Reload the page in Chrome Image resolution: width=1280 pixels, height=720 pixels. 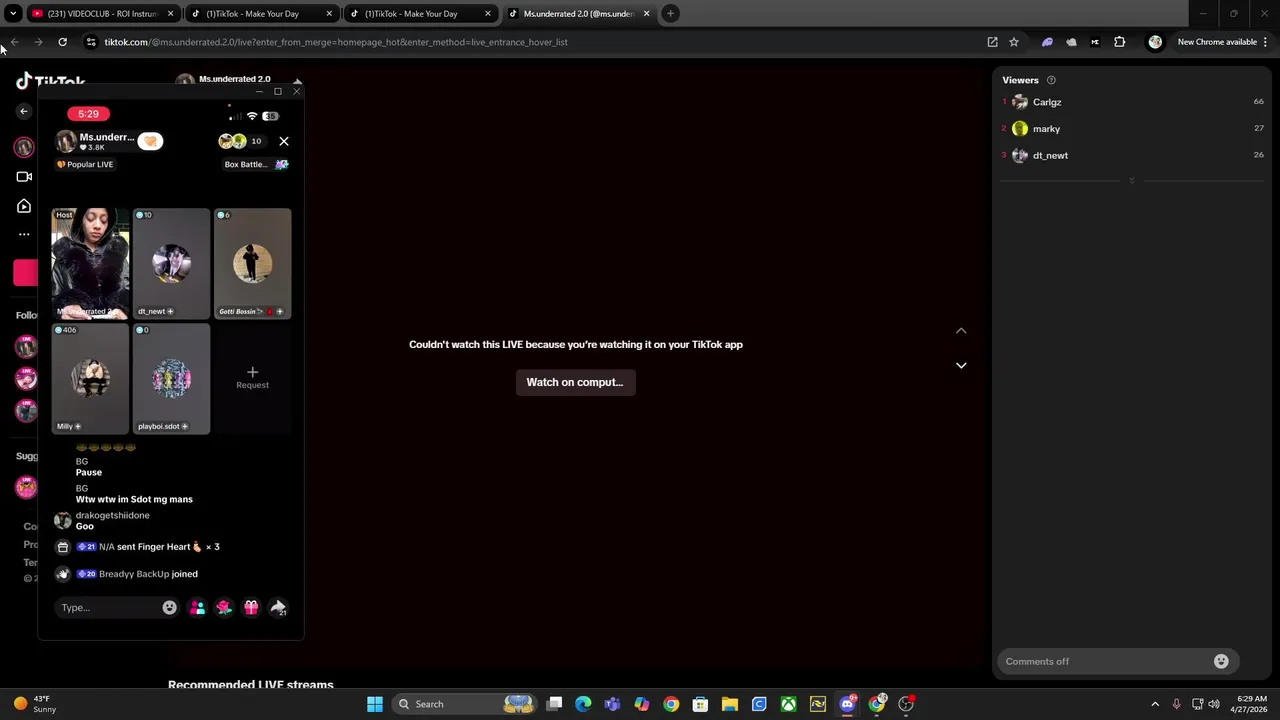coord(62,42)
